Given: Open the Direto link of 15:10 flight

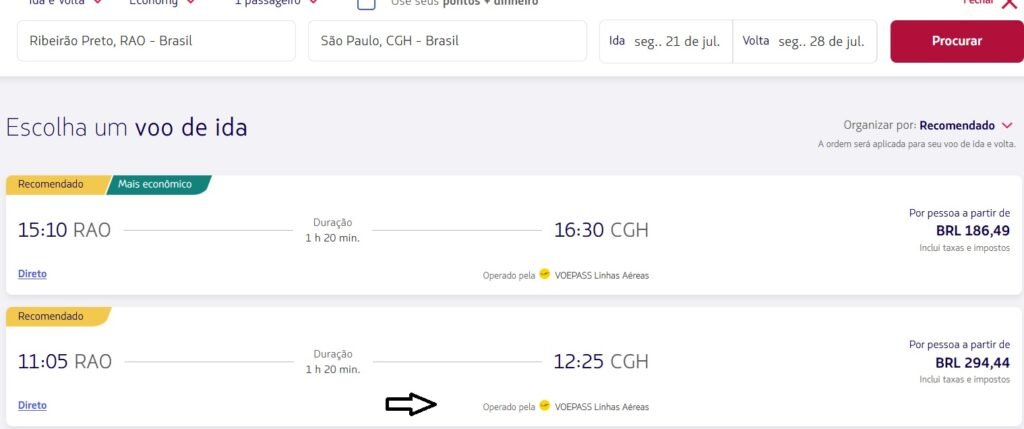Looking at the screenshot, I should point(32,274).
